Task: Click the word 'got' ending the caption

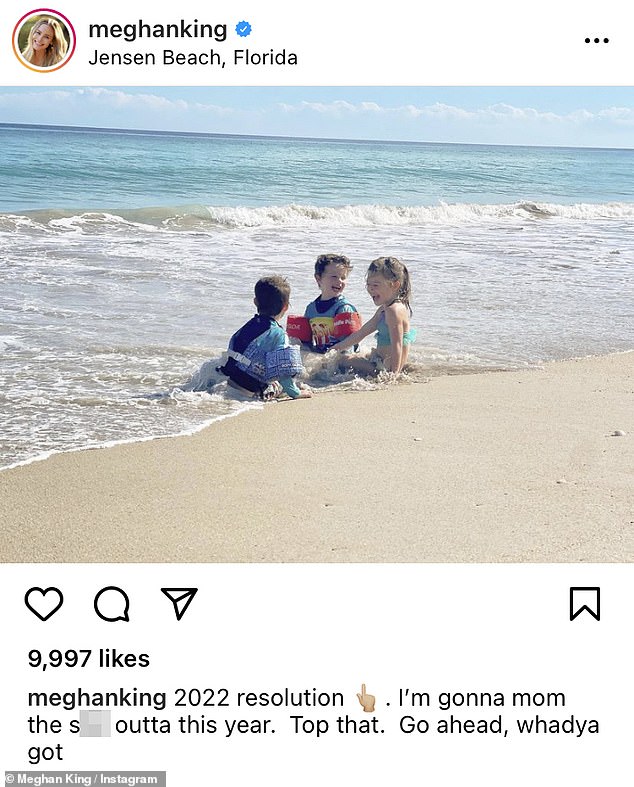Action: click(45, 753)
